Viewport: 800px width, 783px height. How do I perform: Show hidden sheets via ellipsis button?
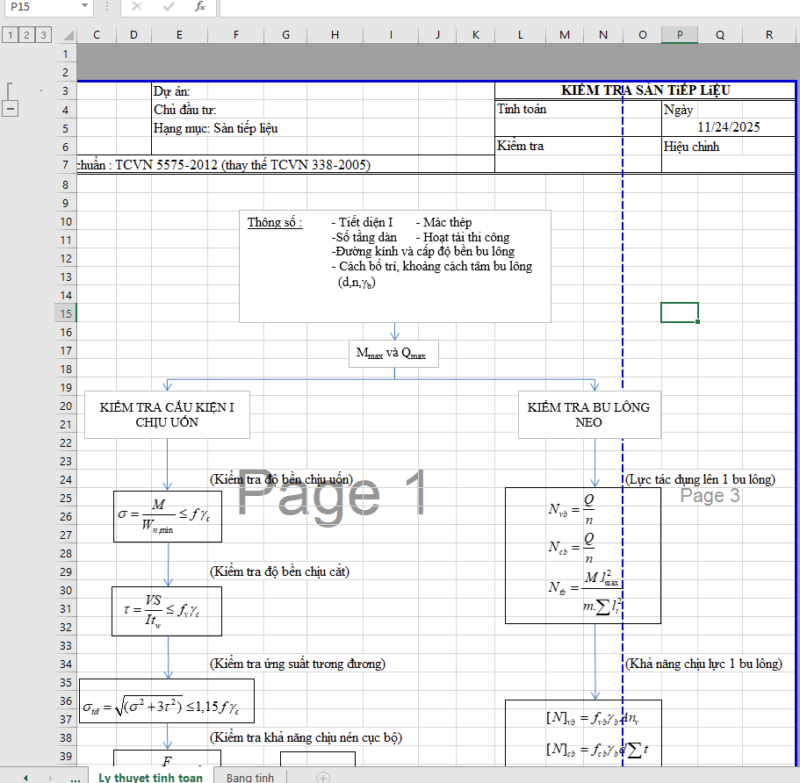pos(75,776)
